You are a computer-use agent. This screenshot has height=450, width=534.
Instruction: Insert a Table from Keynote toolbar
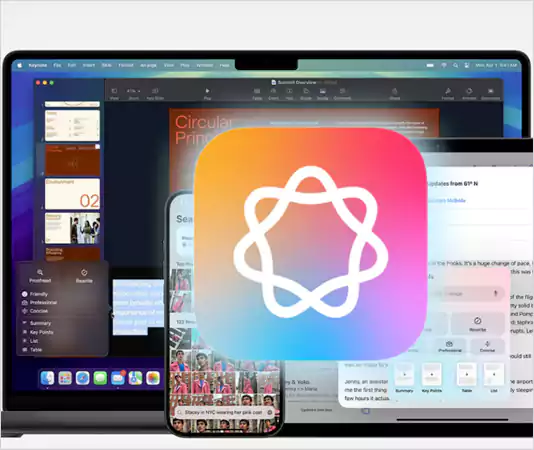click(257, 94)
